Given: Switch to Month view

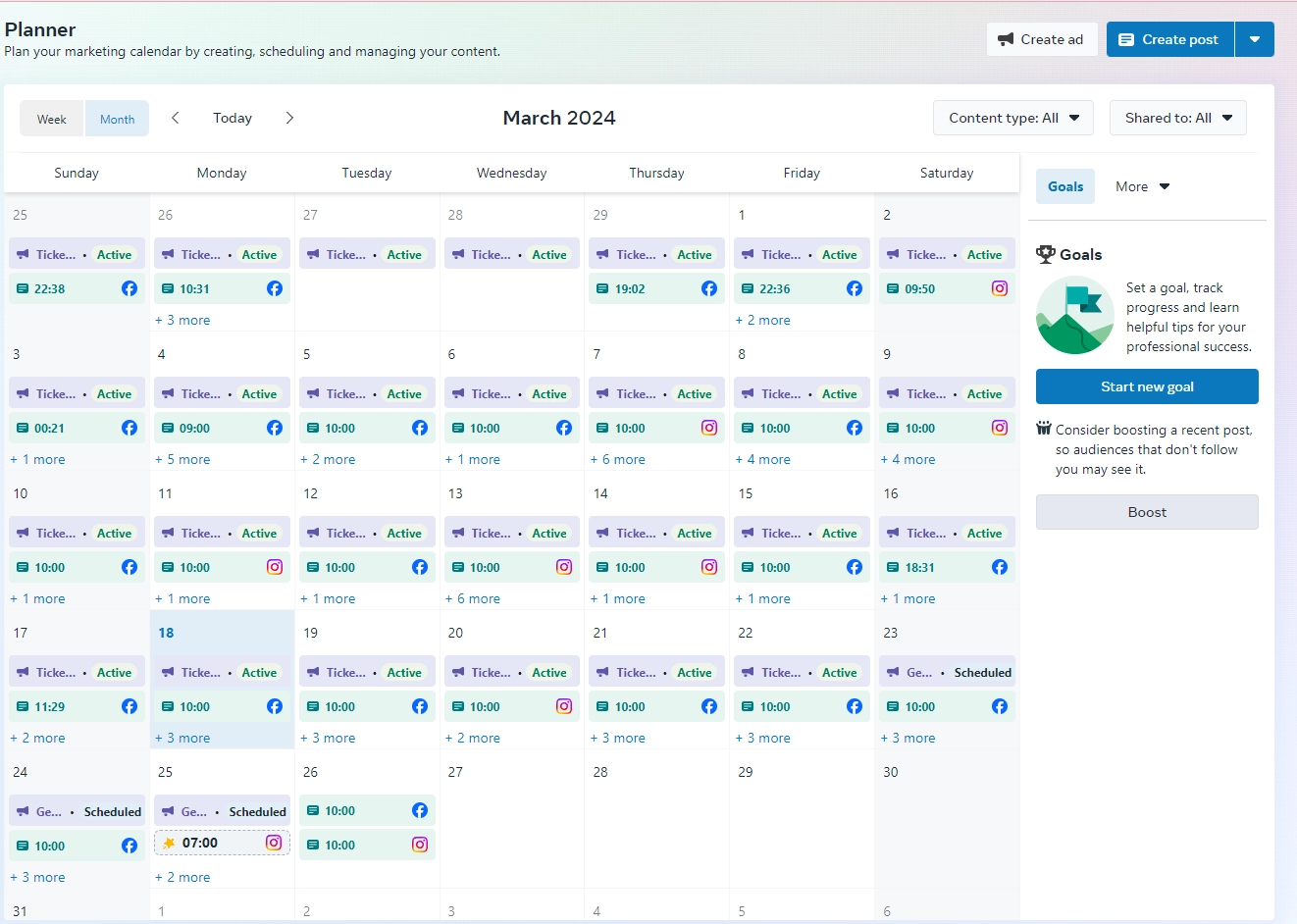Looking at the screenshot, I should point(118,119).
